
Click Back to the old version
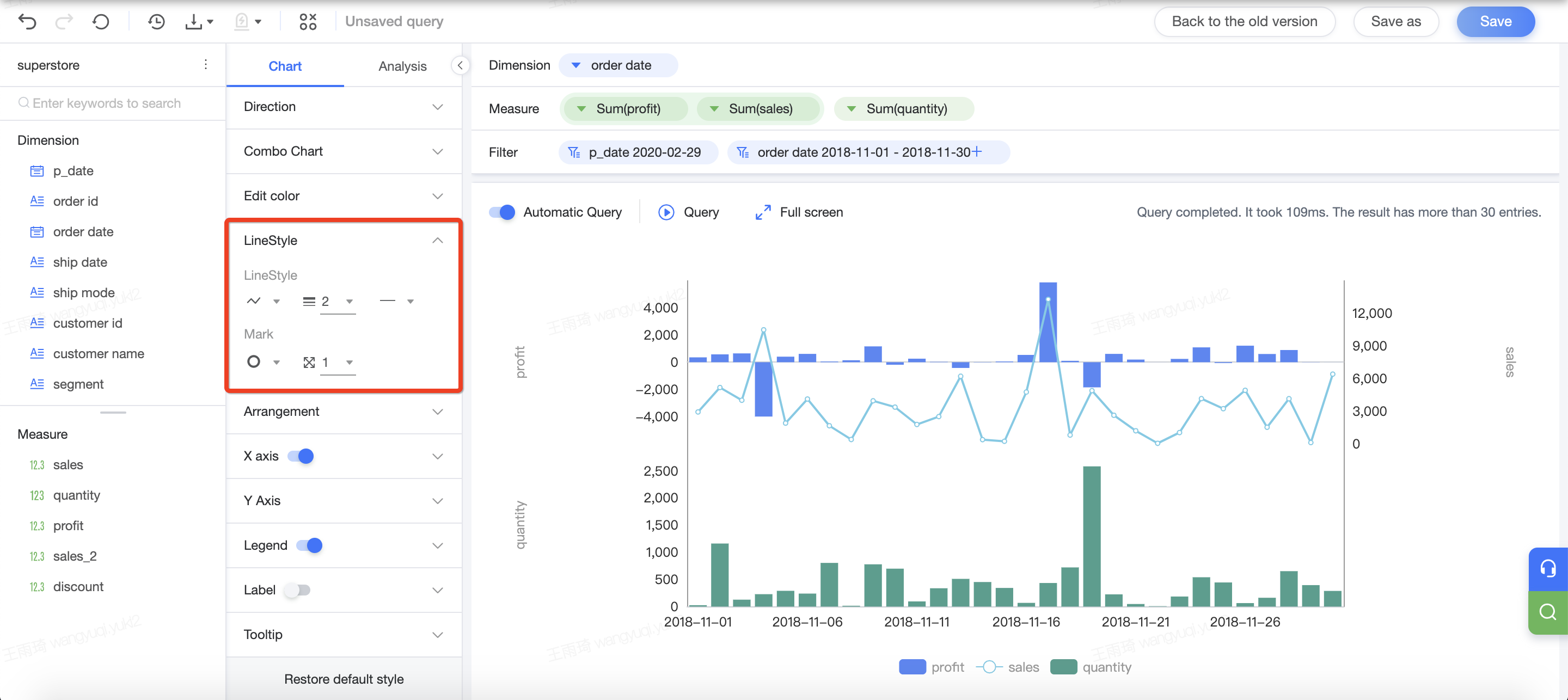(1245, 21)
